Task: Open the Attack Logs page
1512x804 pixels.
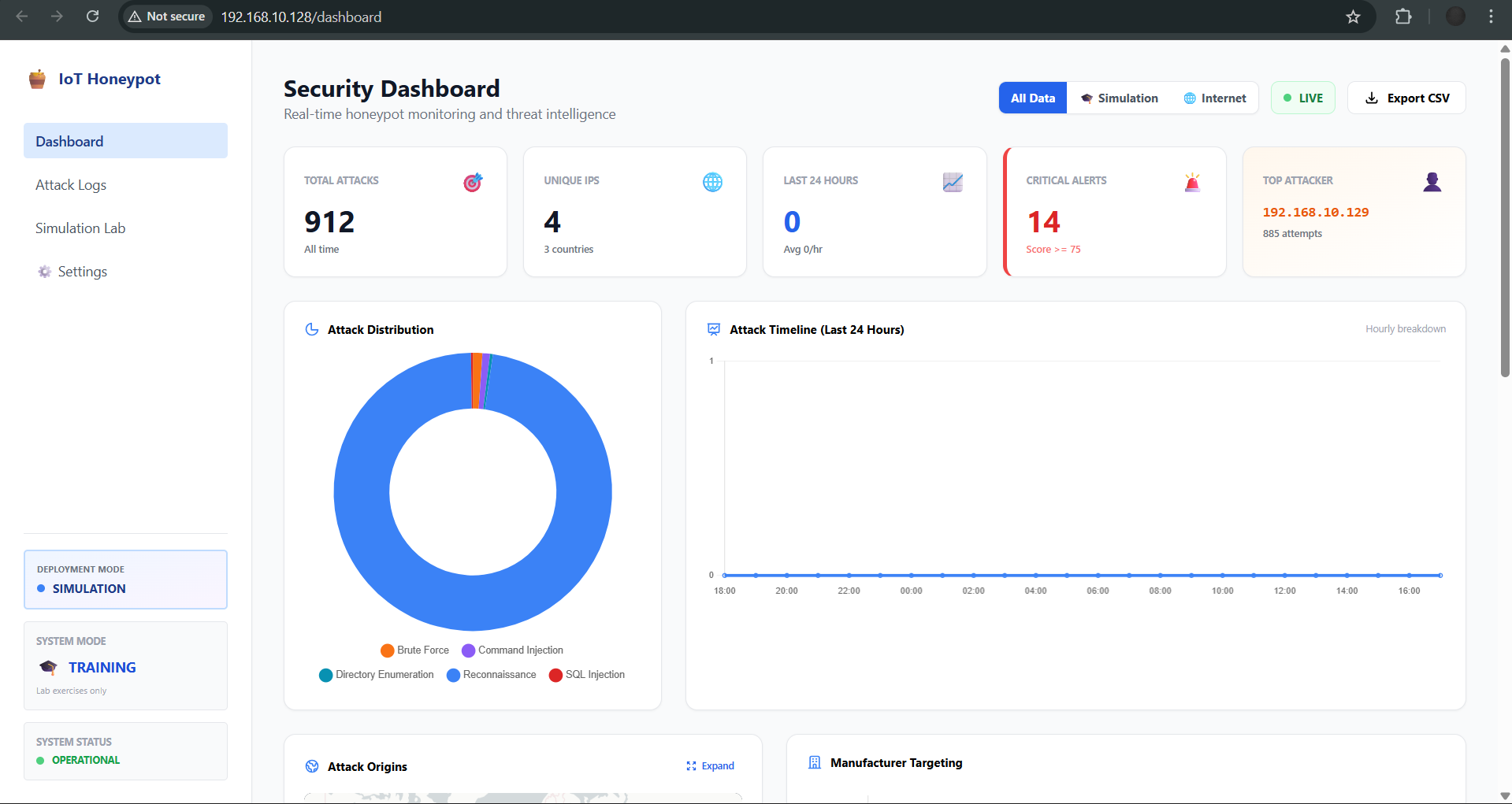Action: tap(71, 184)
